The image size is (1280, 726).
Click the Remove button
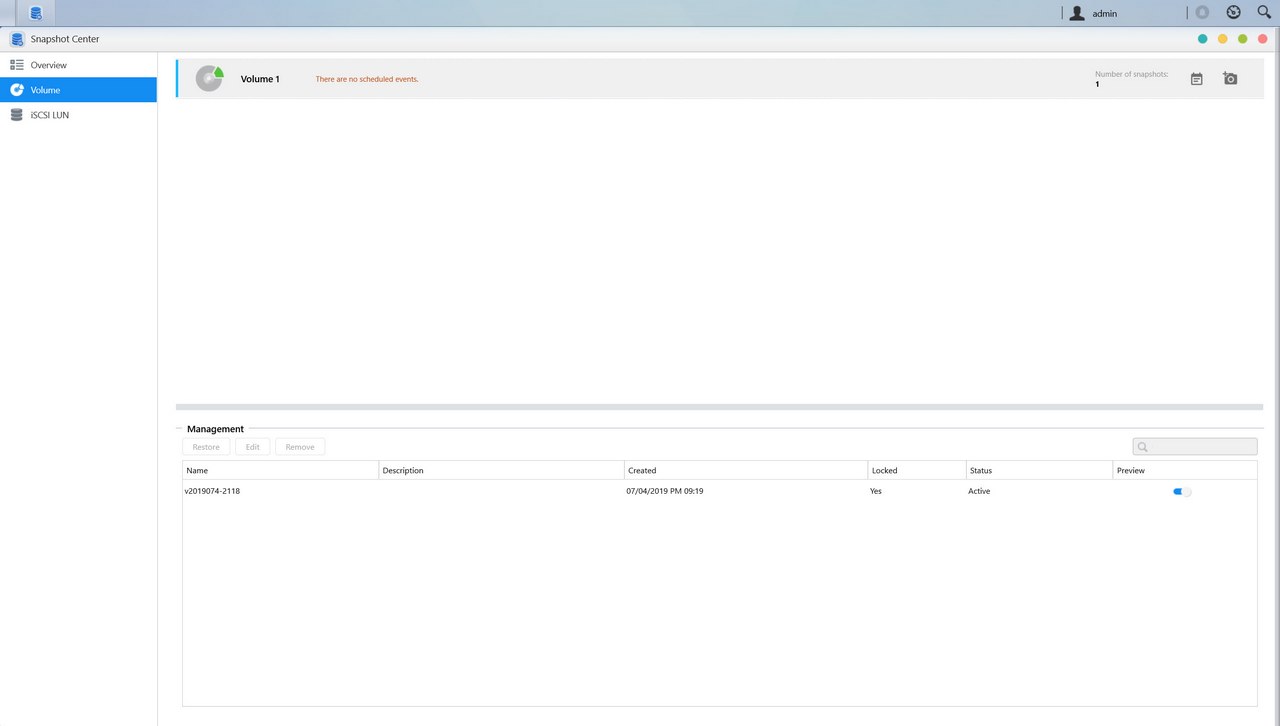point(300,447)
